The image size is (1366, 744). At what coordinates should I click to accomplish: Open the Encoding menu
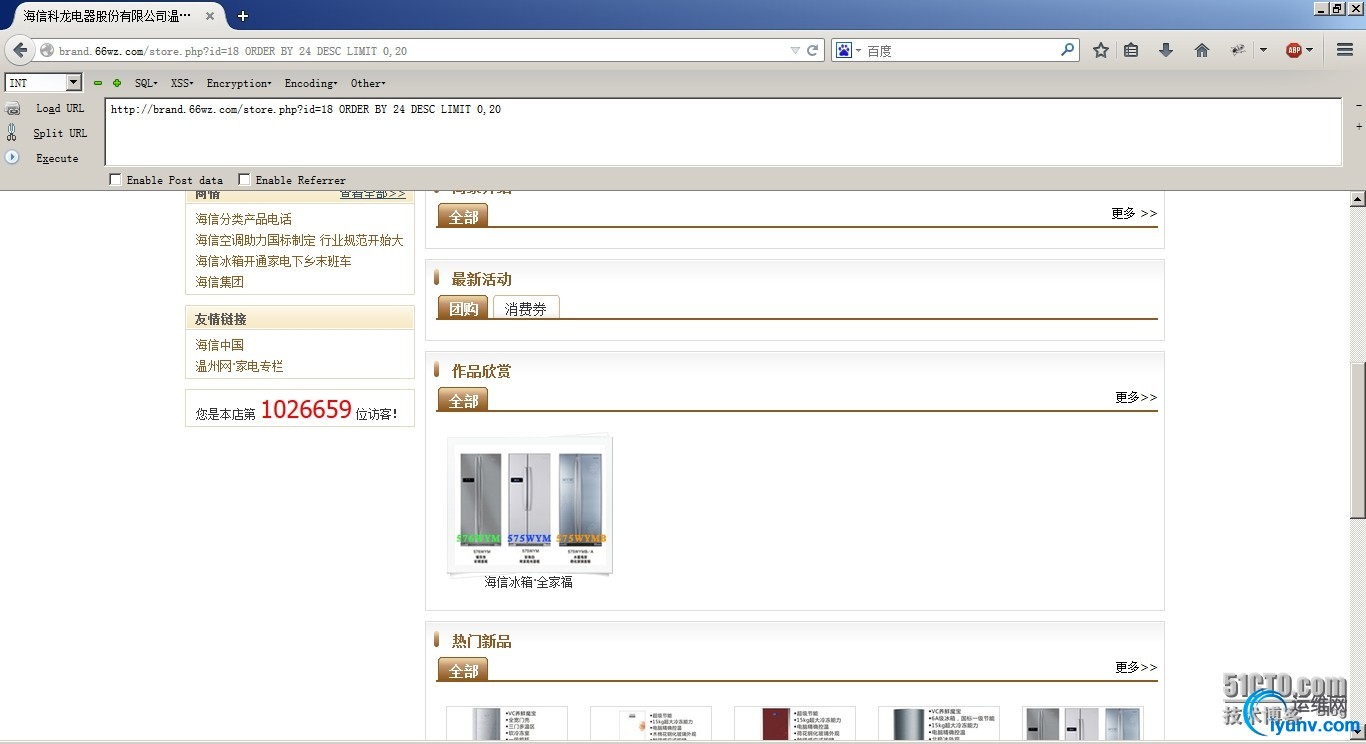311,83
